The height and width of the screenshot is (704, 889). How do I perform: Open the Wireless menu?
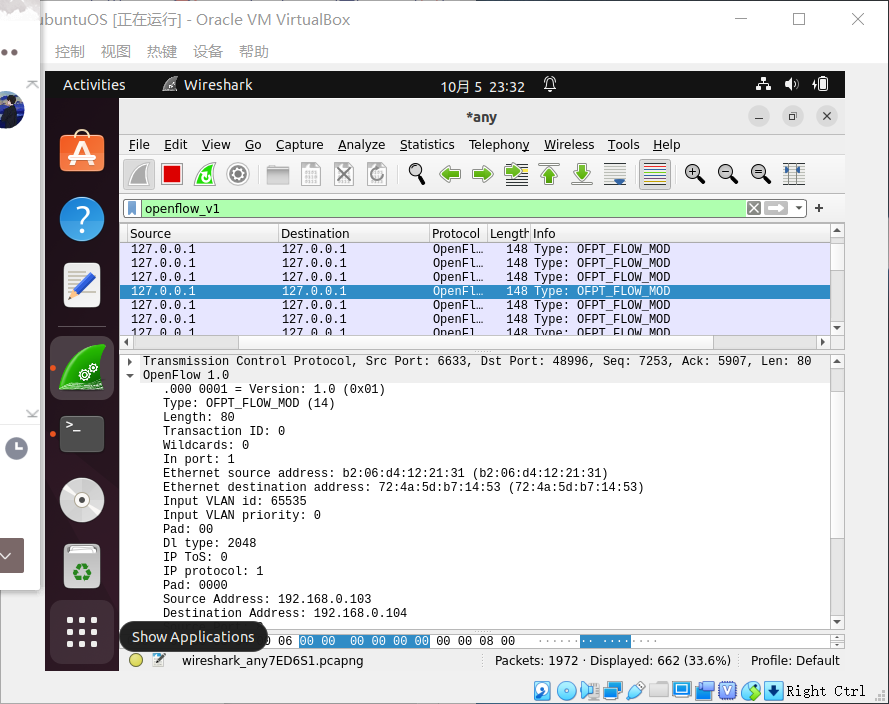pos(569,145)
